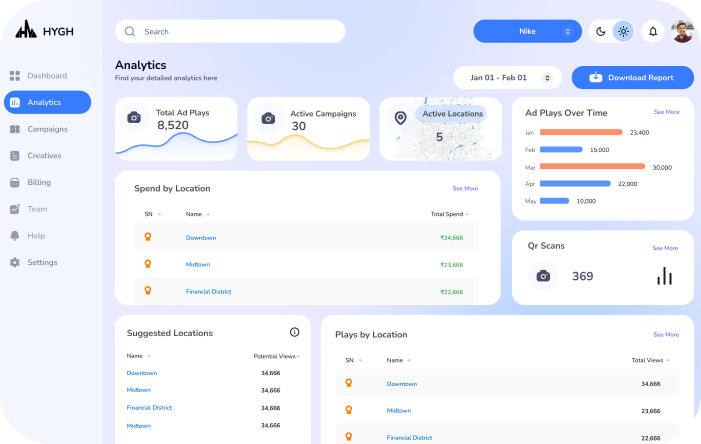Image resolution: width=701 pixels, height=444 pixels.
Task: Click the Download Report button
Action: tap(632, 77)
